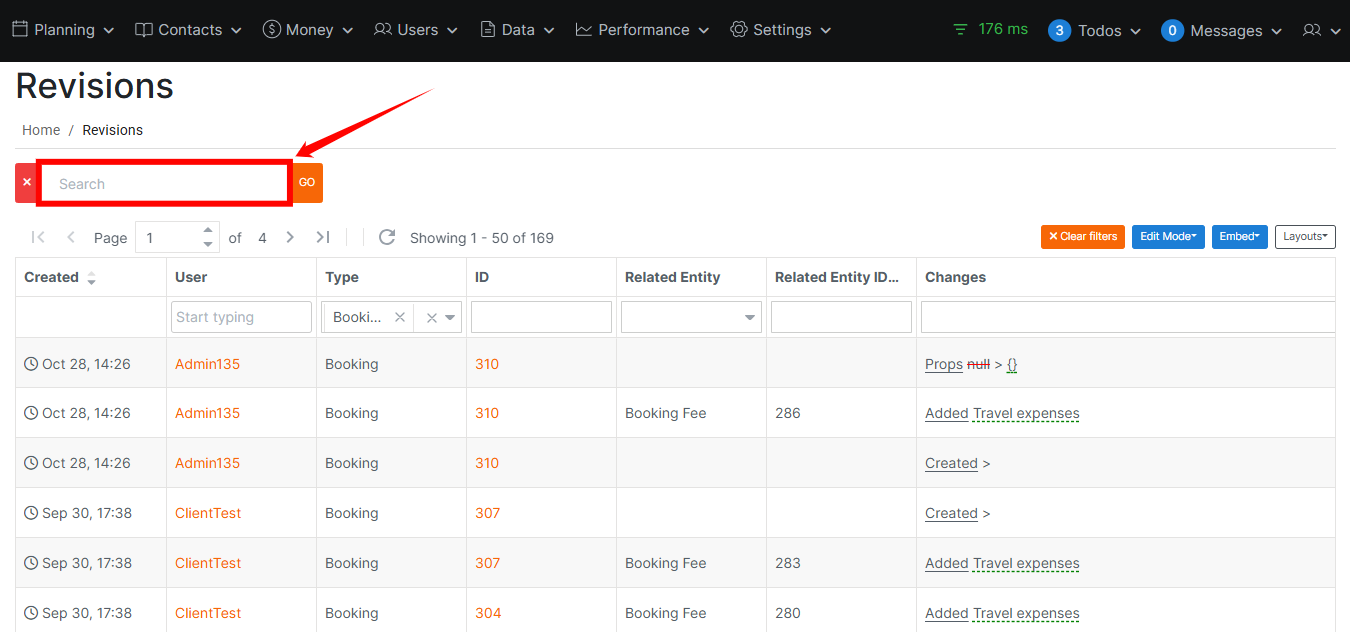The image size is (1350, 632).
Task: Click the red X clear search button
Action: [26, 183]
